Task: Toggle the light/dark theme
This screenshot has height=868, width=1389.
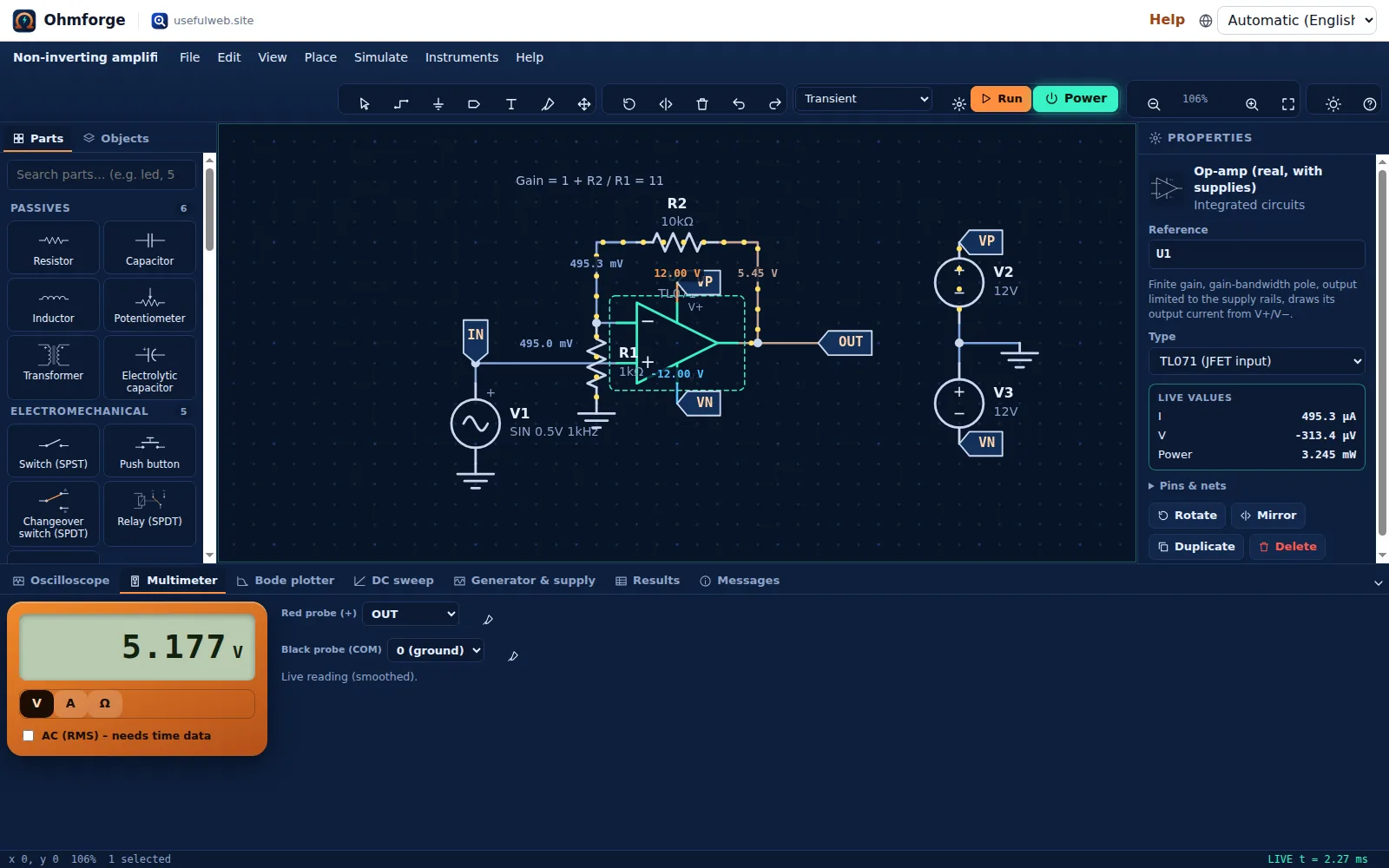Action: click(1333, 104)
